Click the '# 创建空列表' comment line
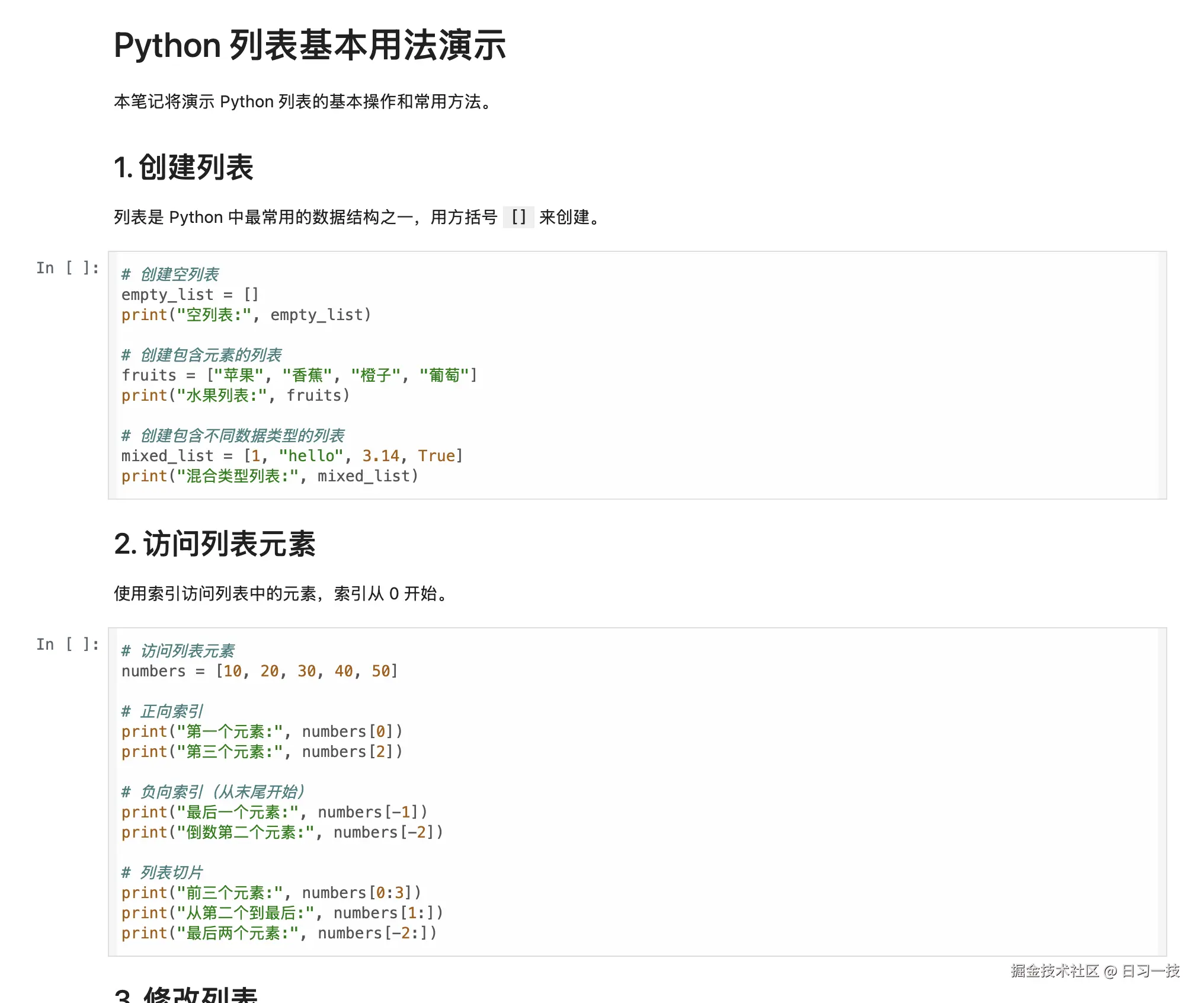 [x=171, y=274]
